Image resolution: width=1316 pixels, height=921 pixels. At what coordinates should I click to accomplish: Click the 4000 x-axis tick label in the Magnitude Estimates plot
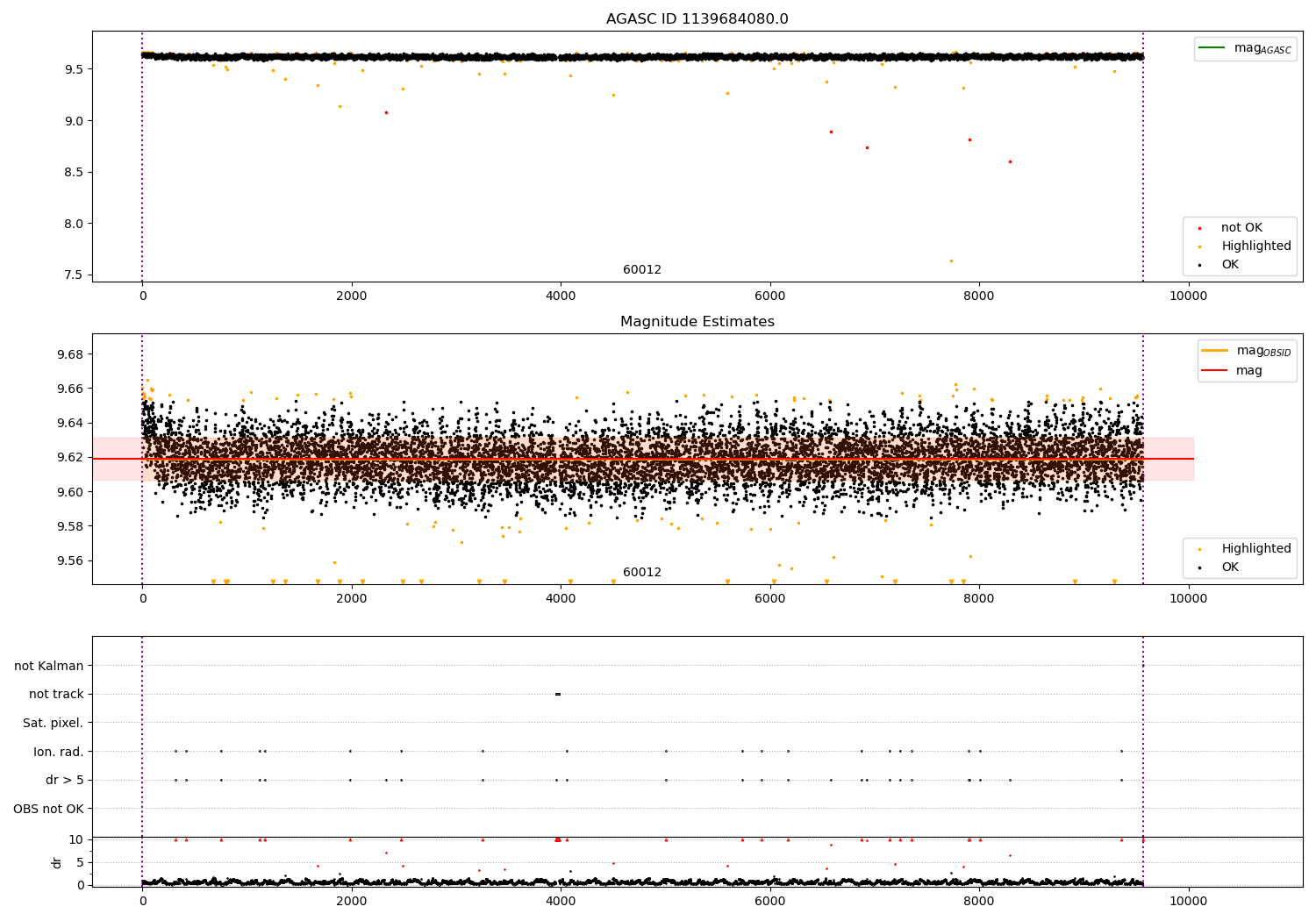pyautogui.click(x=561, y=599)
